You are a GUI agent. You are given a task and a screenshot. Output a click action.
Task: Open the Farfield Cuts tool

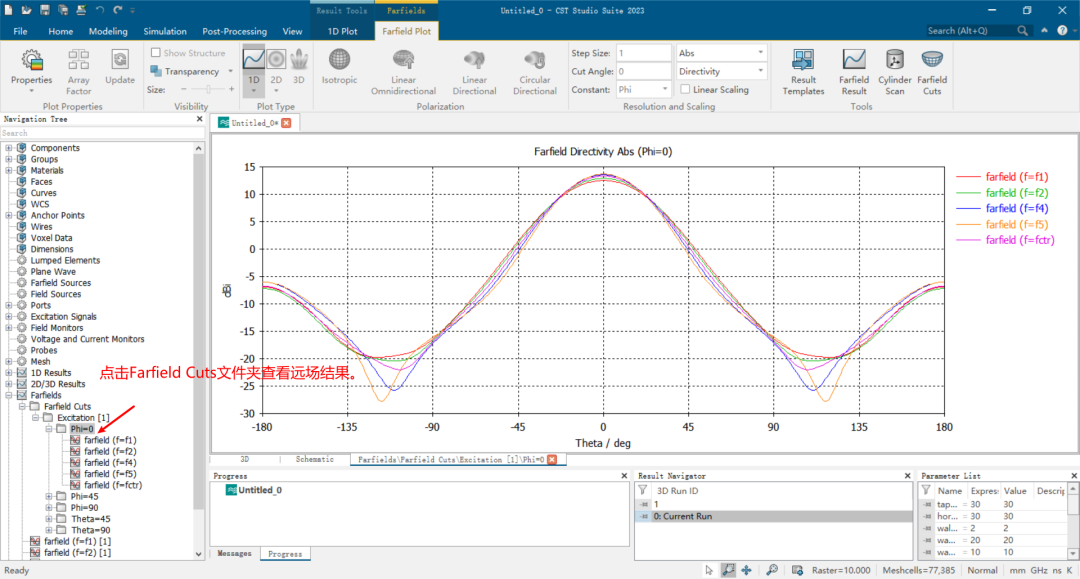932,71
